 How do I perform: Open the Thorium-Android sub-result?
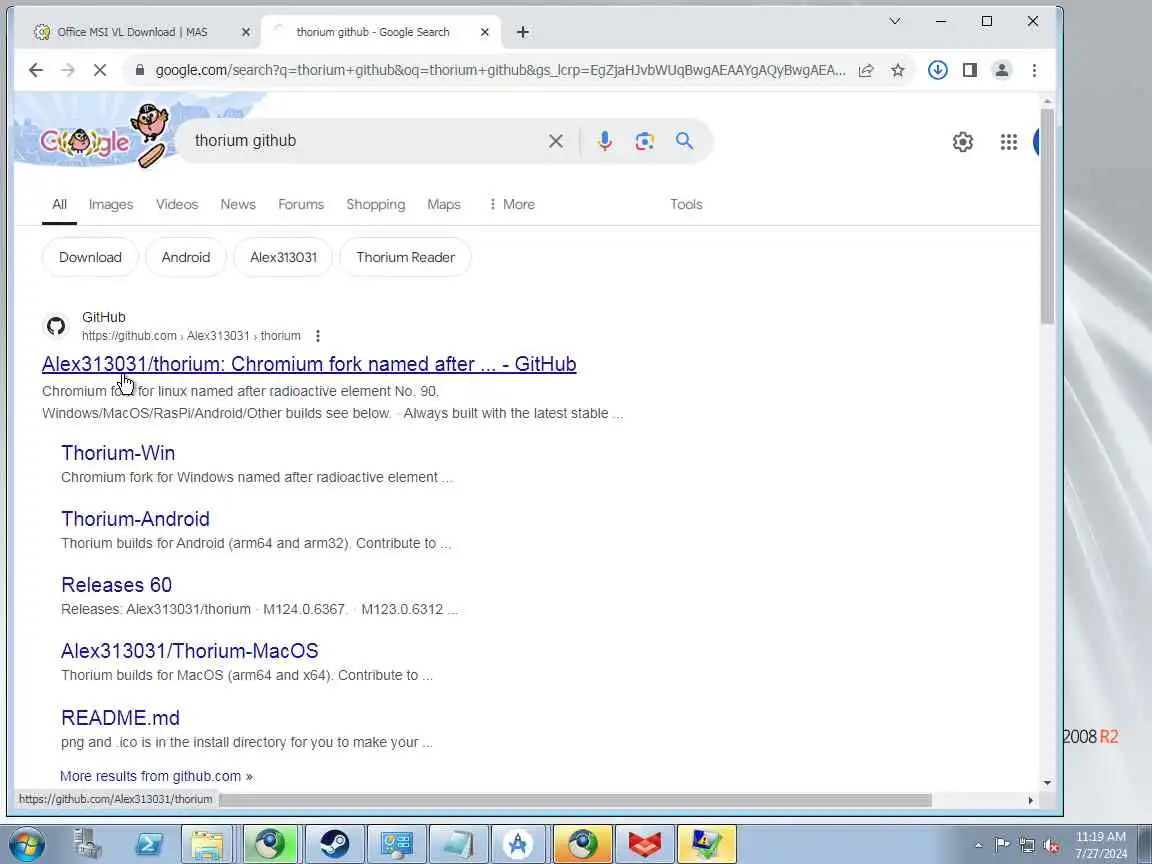135,519
